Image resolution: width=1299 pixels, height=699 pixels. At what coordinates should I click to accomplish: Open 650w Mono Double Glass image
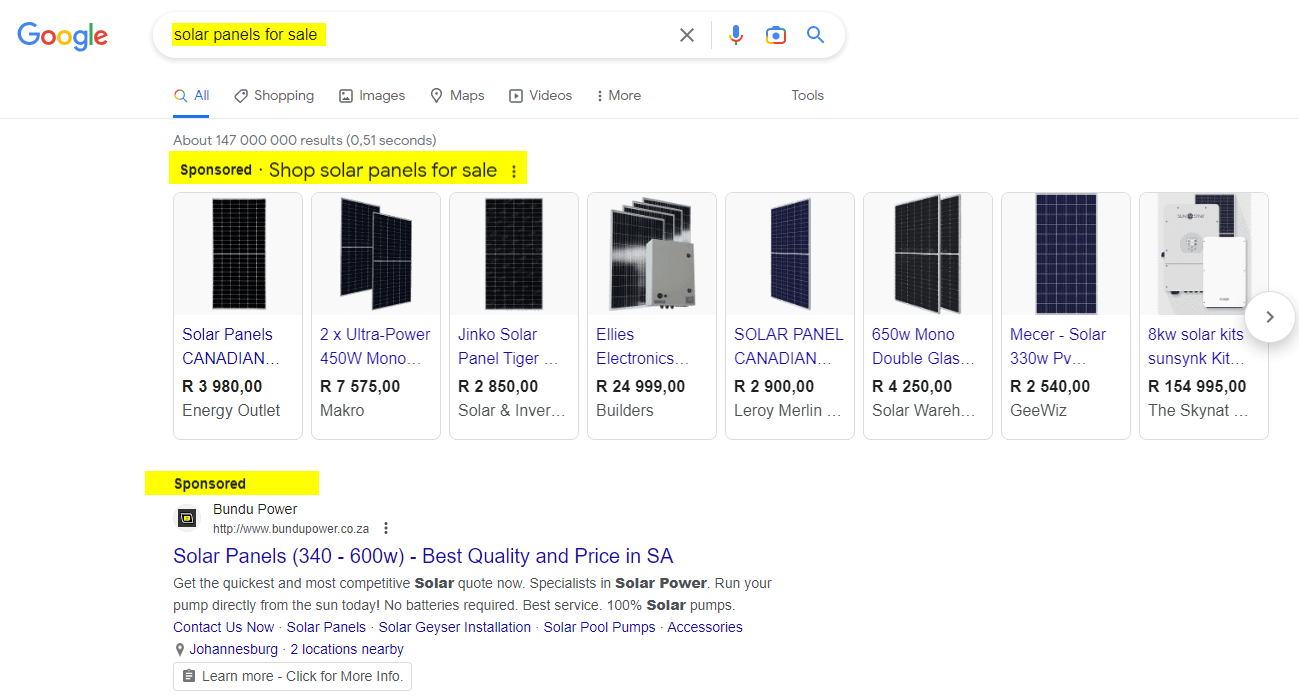(x=928, y=254)
